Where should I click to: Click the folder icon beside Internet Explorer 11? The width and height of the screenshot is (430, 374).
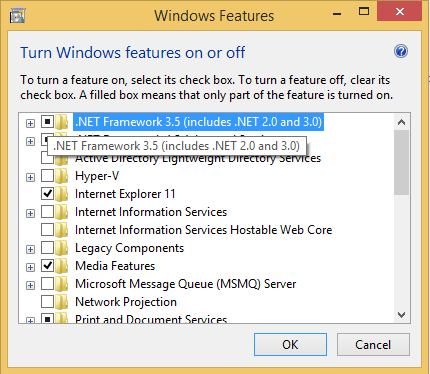[x=62, y=194]
